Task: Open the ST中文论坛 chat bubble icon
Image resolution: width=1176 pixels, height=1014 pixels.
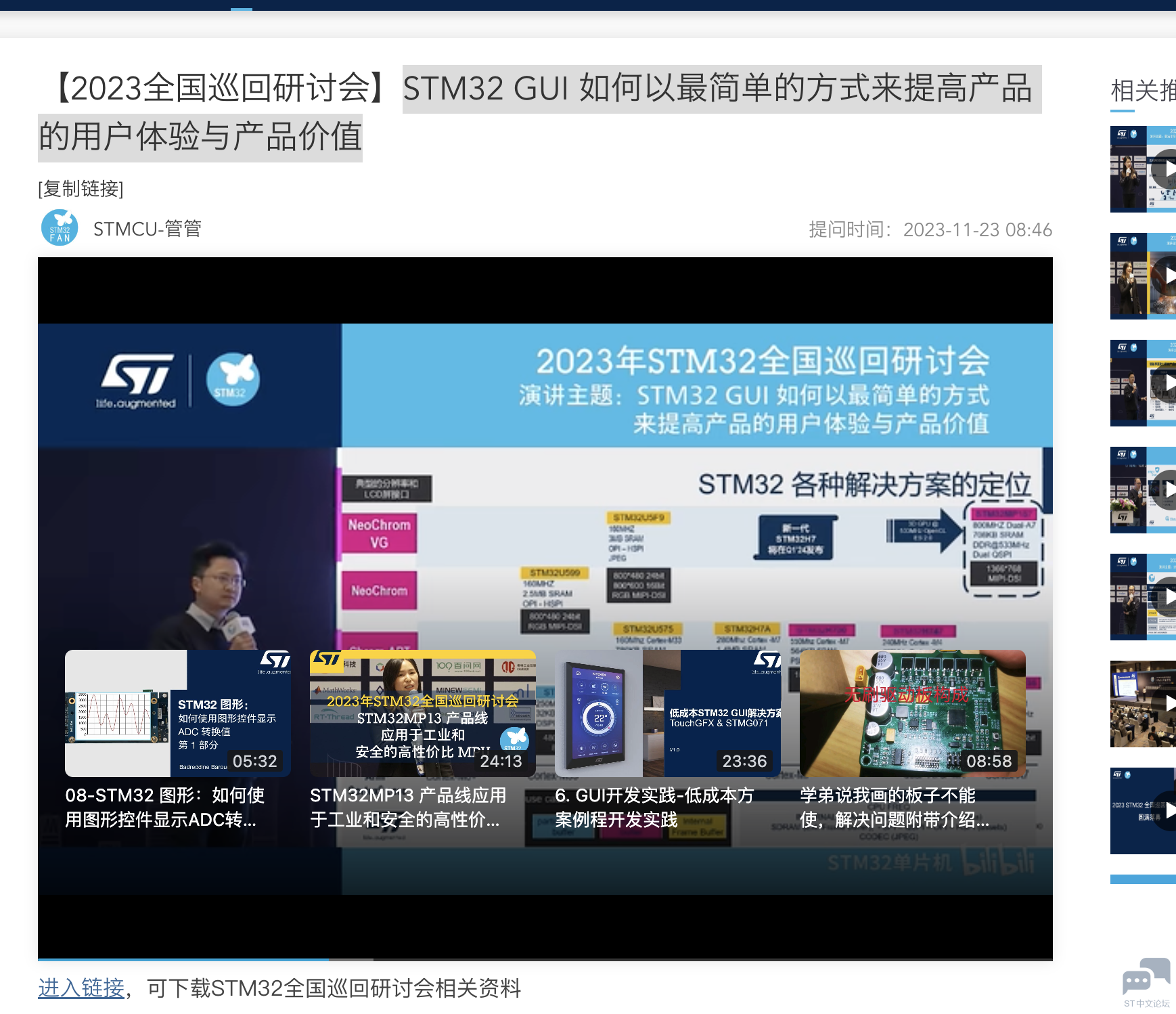Action: (1146, 975)
